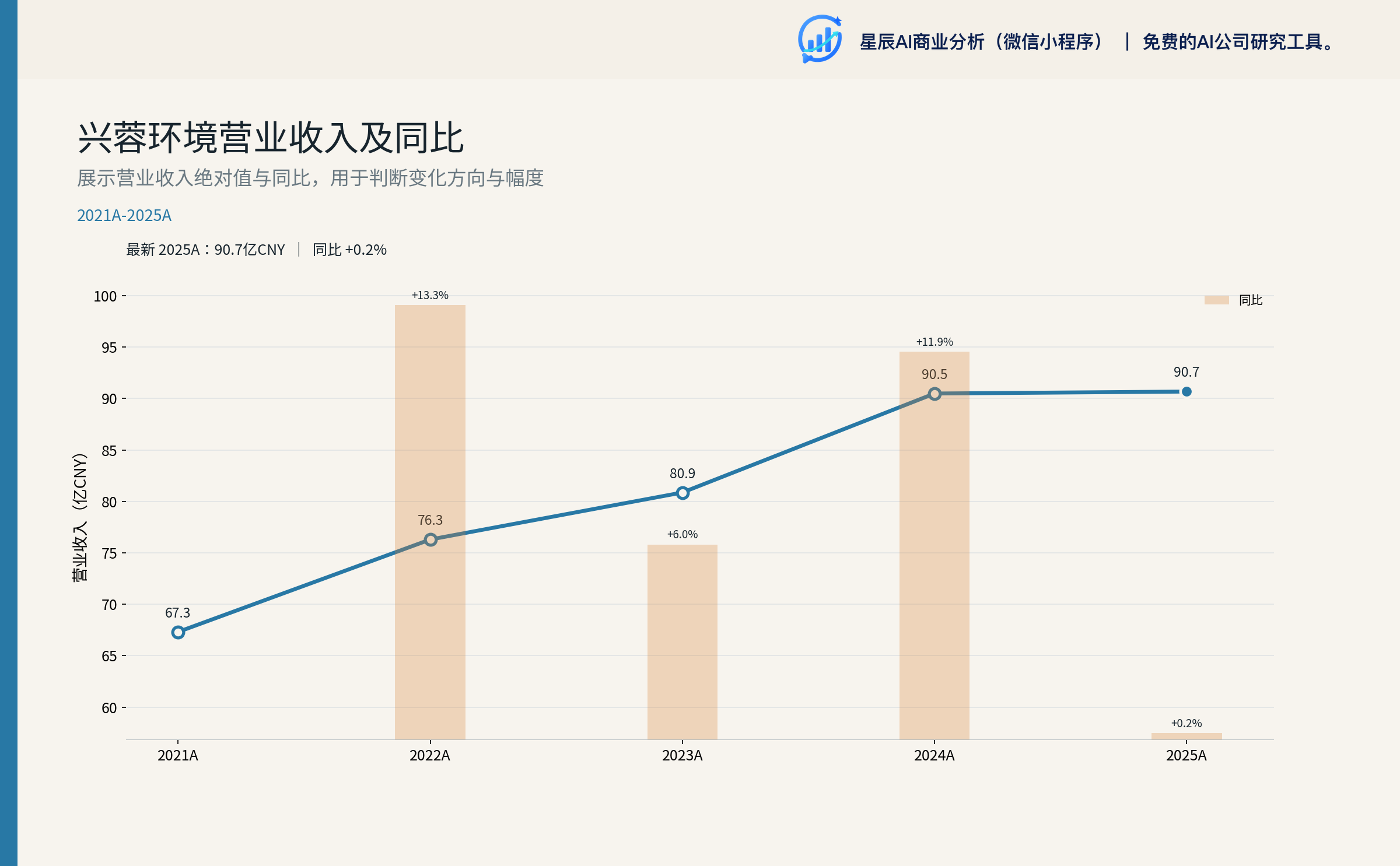Image resolution: width=1400 pixels, height=866 pixels.
Task: Click the 同比 +0.2% summary text
Action: pos(349,250)
